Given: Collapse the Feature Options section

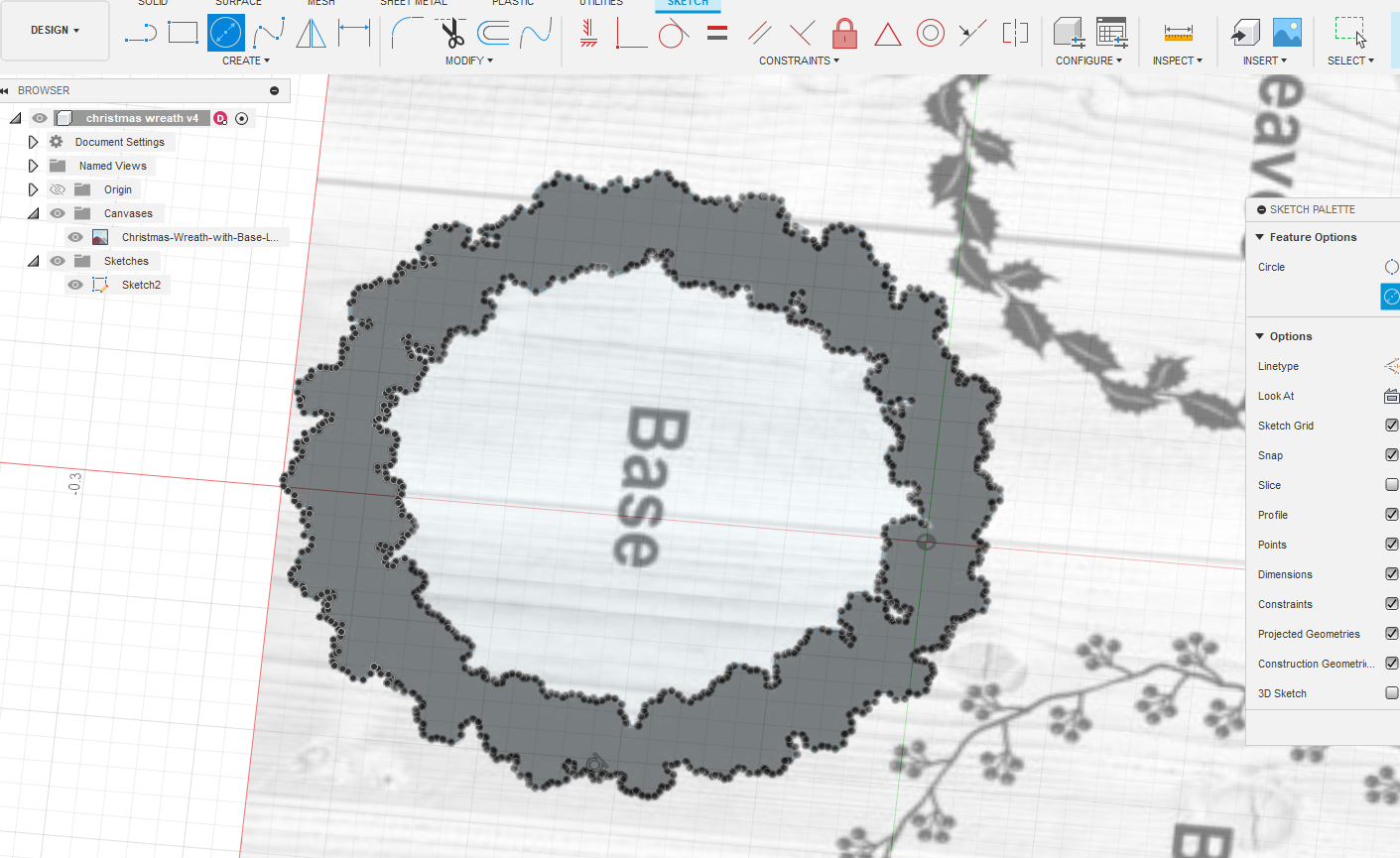Looking at the screenshot, I should pos(1260,237).
